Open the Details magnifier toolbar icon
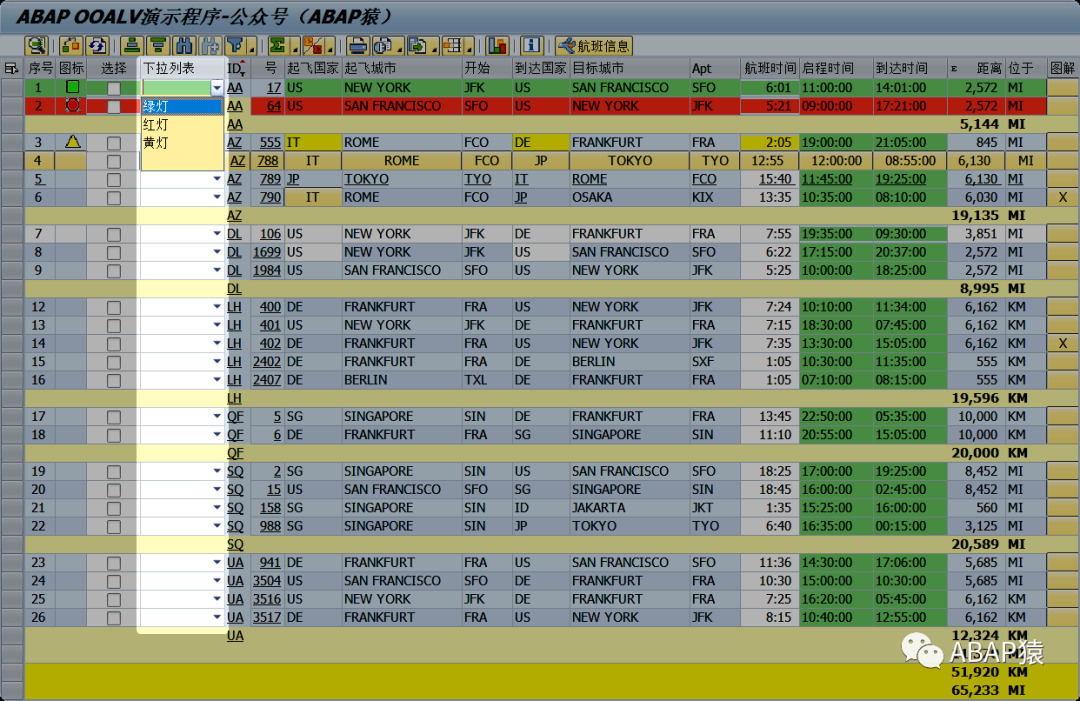The width and height of the screenshot is (1080, 701). (36, 46)
